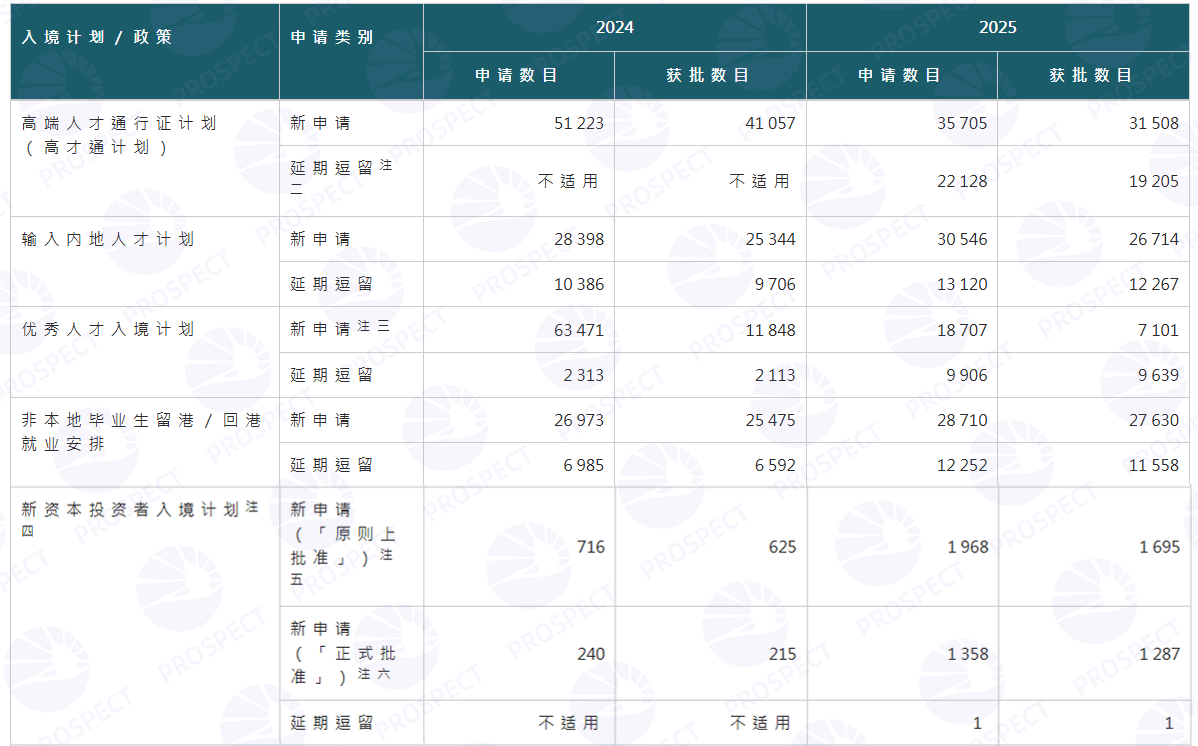Select the 申请类别 header cell
Image resolution: width=1198 pixels, height=746 pixels.
351,52
